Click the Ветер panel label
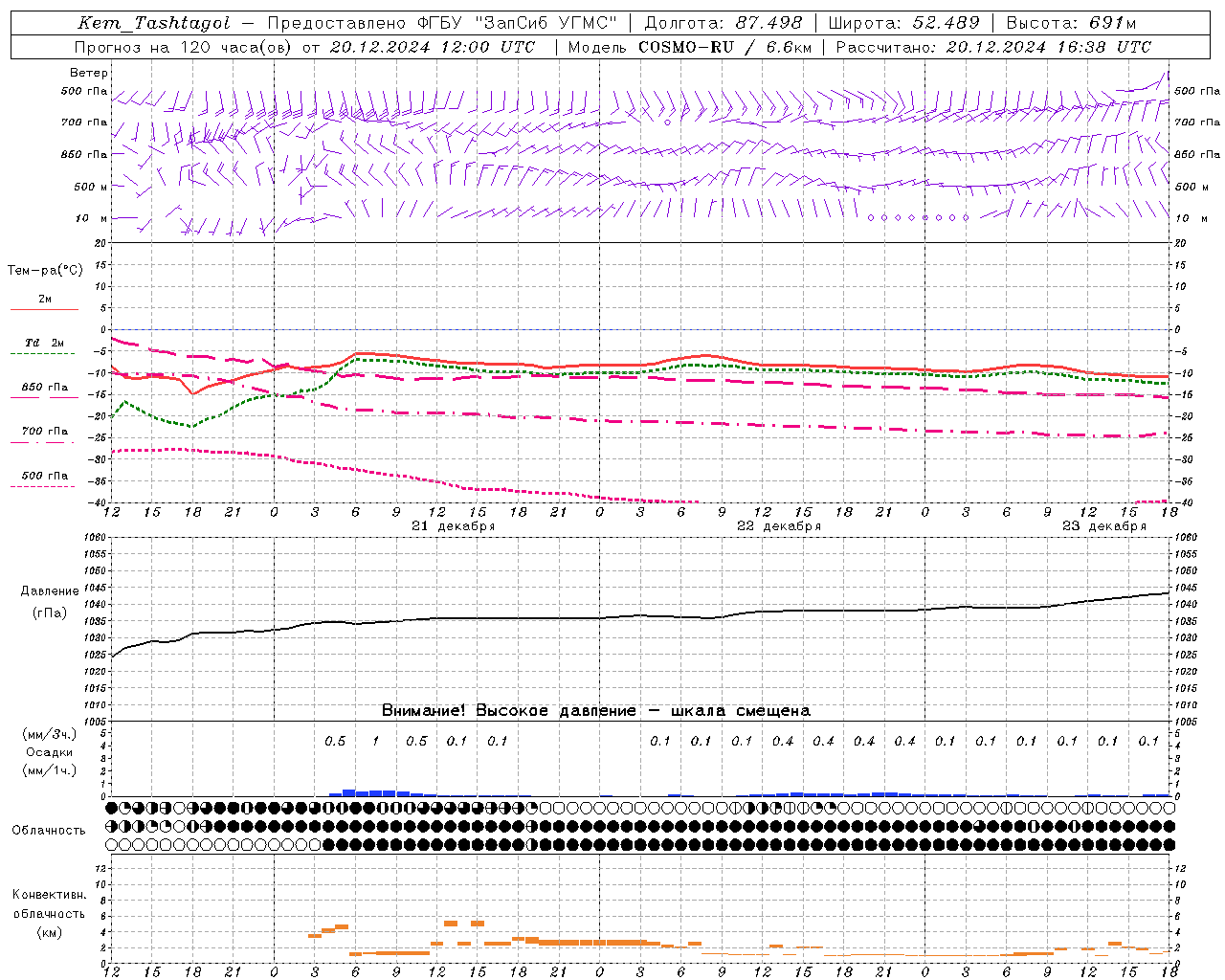This screenshot has height=980, width=1225. coord(89,73)
